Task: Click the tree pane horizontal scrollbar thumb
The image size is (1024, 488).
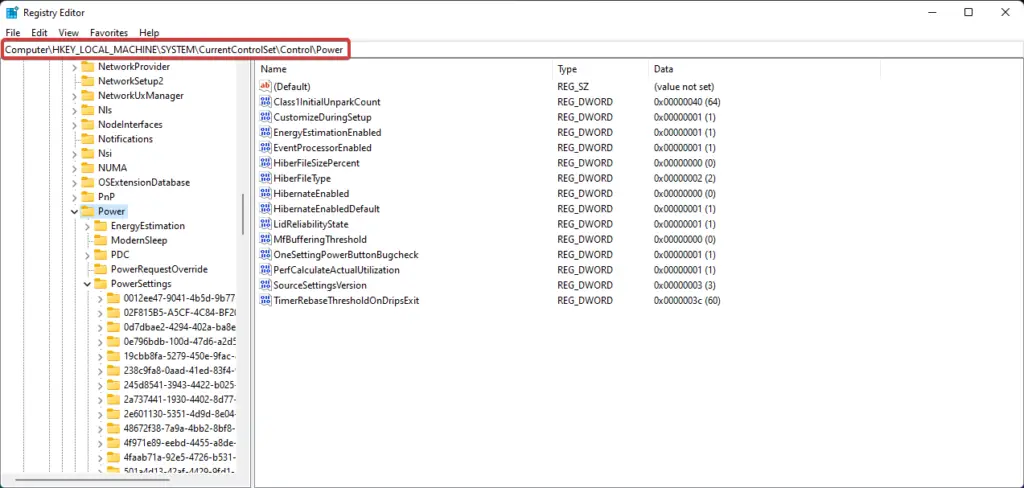Action: (x=92, y=480)
